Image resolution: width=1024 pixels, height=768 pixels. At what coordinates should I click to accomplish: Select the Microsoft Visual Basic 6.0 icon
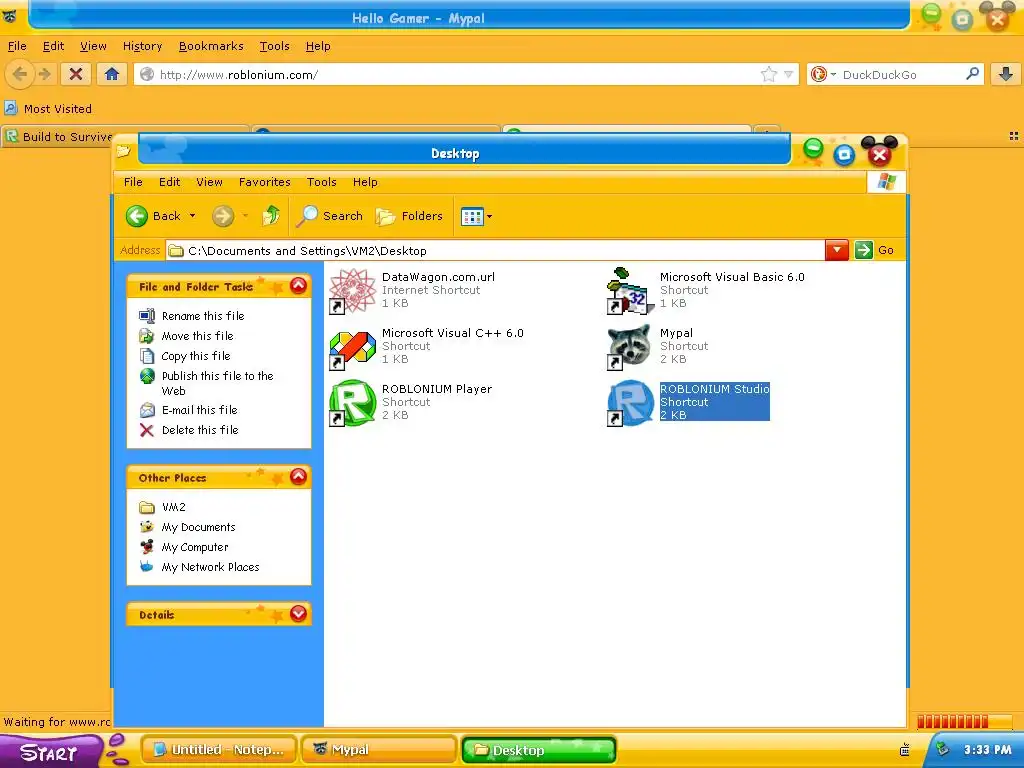click(630, 291)
